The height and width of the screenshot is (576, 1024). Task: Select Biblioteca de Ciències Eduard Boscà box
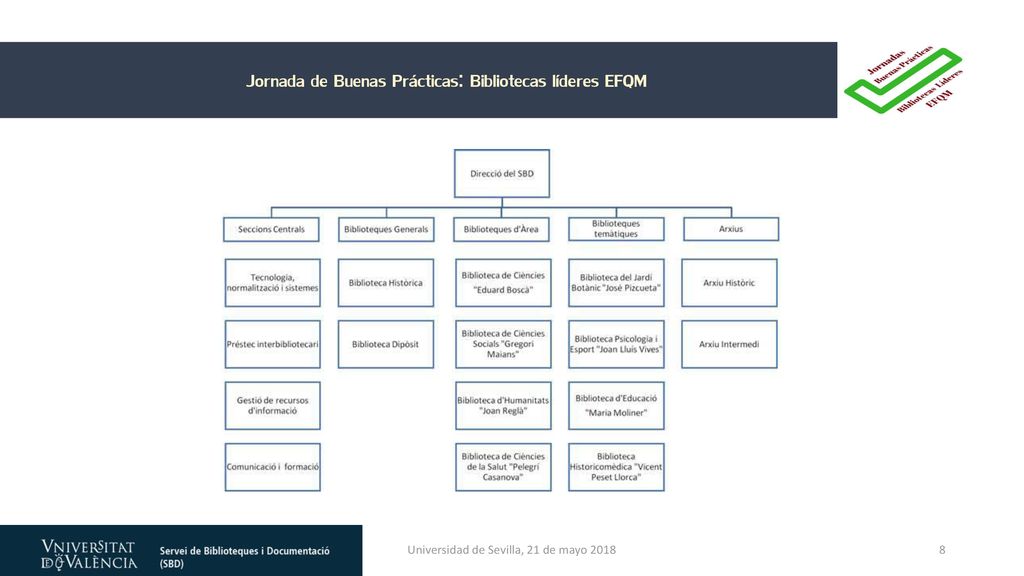click(x=503, y=283)
